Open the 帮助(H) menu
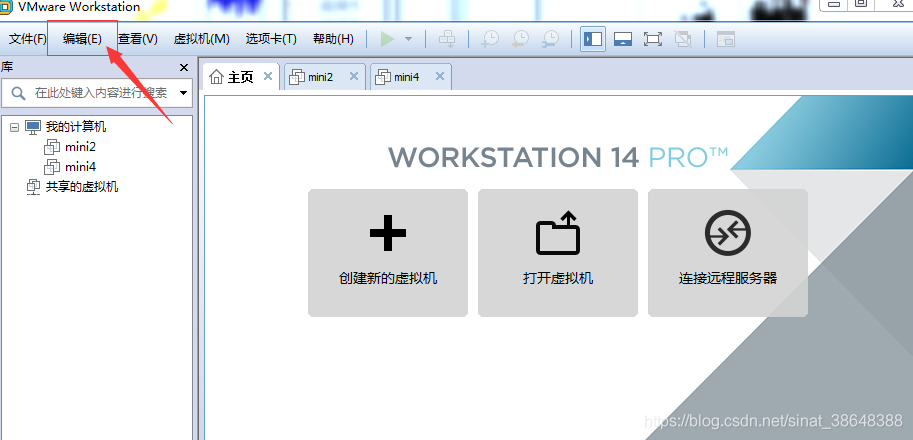This screenshot has width=913, height=440. point(333,39)
